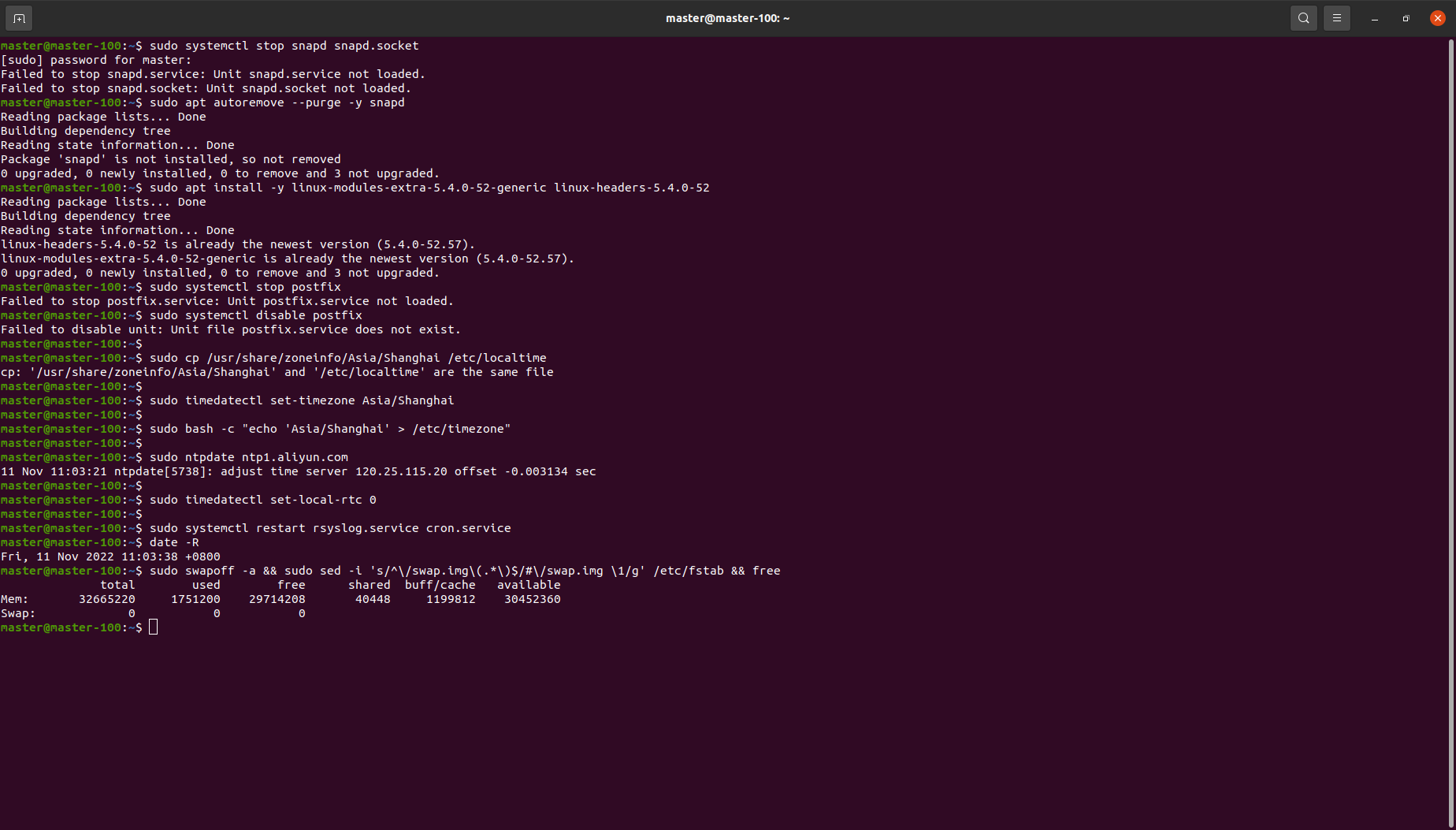Click the 'timedatectl set-local-rtc 0' command
Image resolution: width=1456 pixels, height=830 pixels.
coord(262,500)
